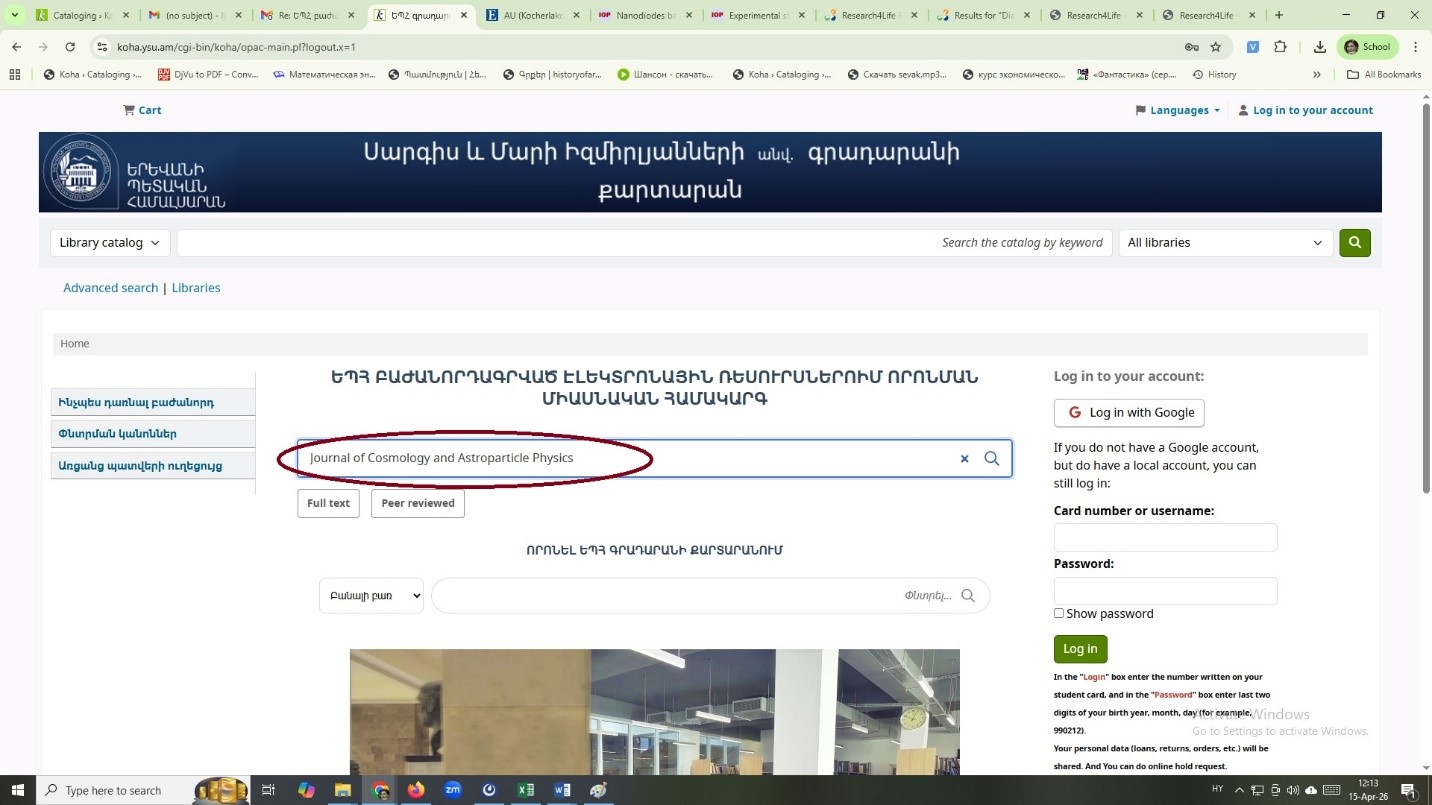Show hidden system tray icons
The width and height of the screenshot is (1432, 805).
pos(1240,790)
